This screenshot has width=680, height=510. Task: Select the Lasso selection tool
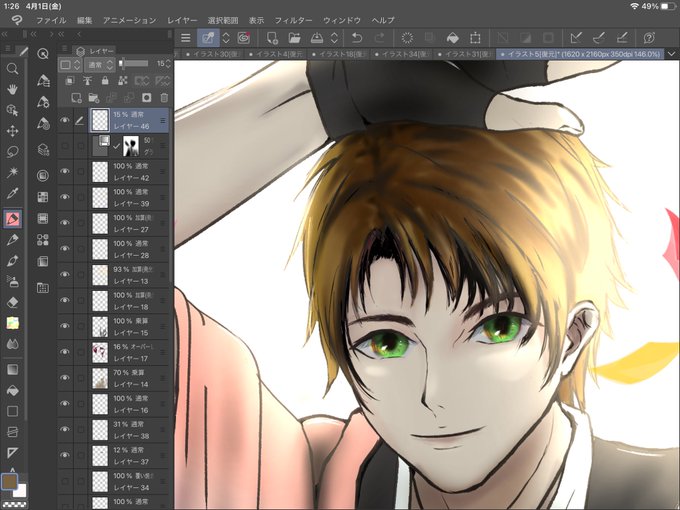tap(13, 152)
